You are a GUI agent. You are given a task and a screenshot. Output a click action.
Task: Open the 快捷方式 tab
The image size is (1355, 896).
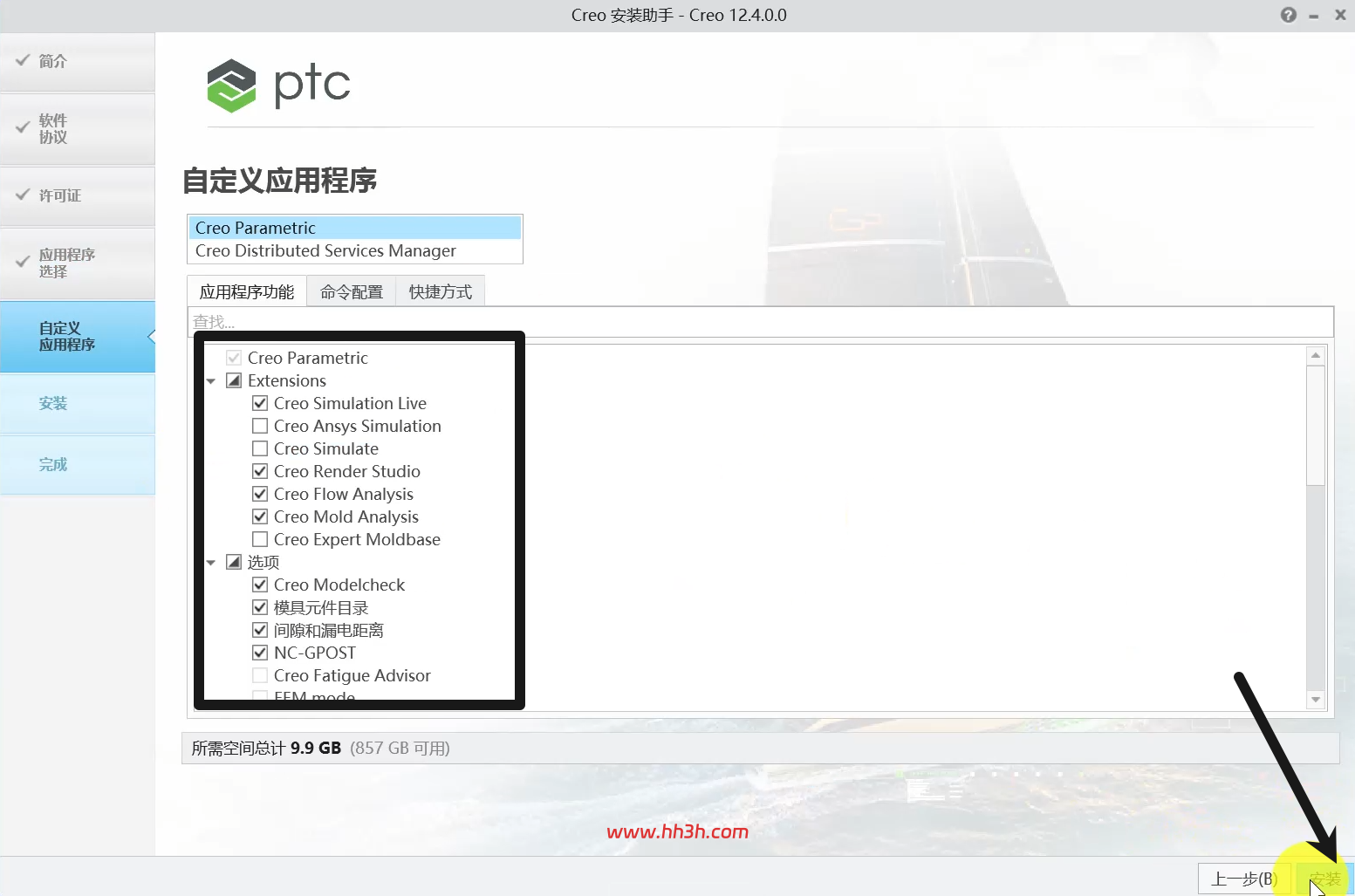point(441,291)
